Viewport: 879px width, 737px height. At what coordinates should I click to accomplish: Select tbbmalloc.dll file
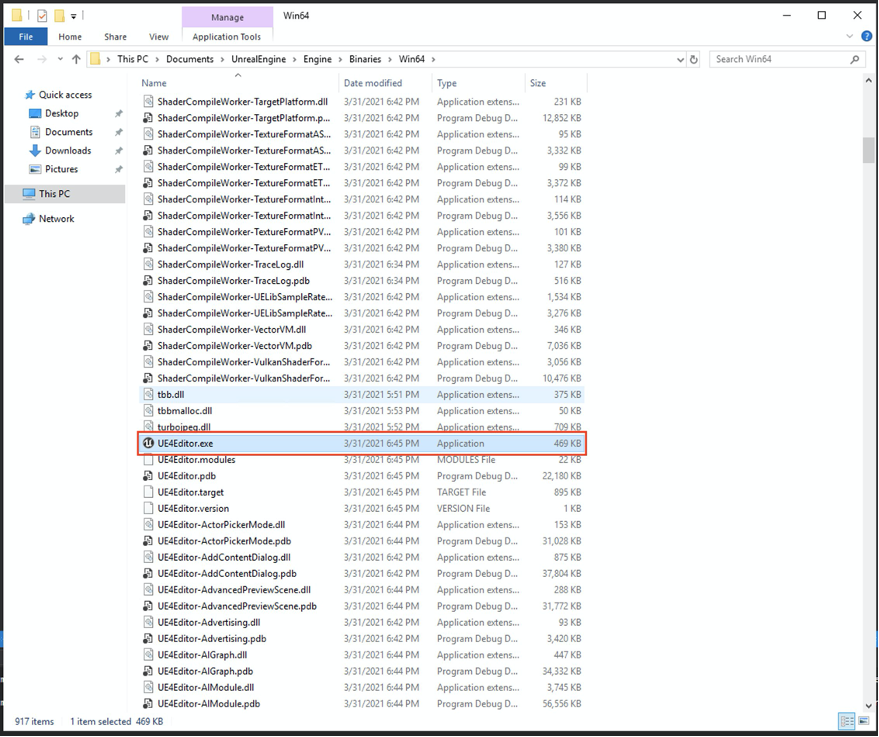point(184,411)
